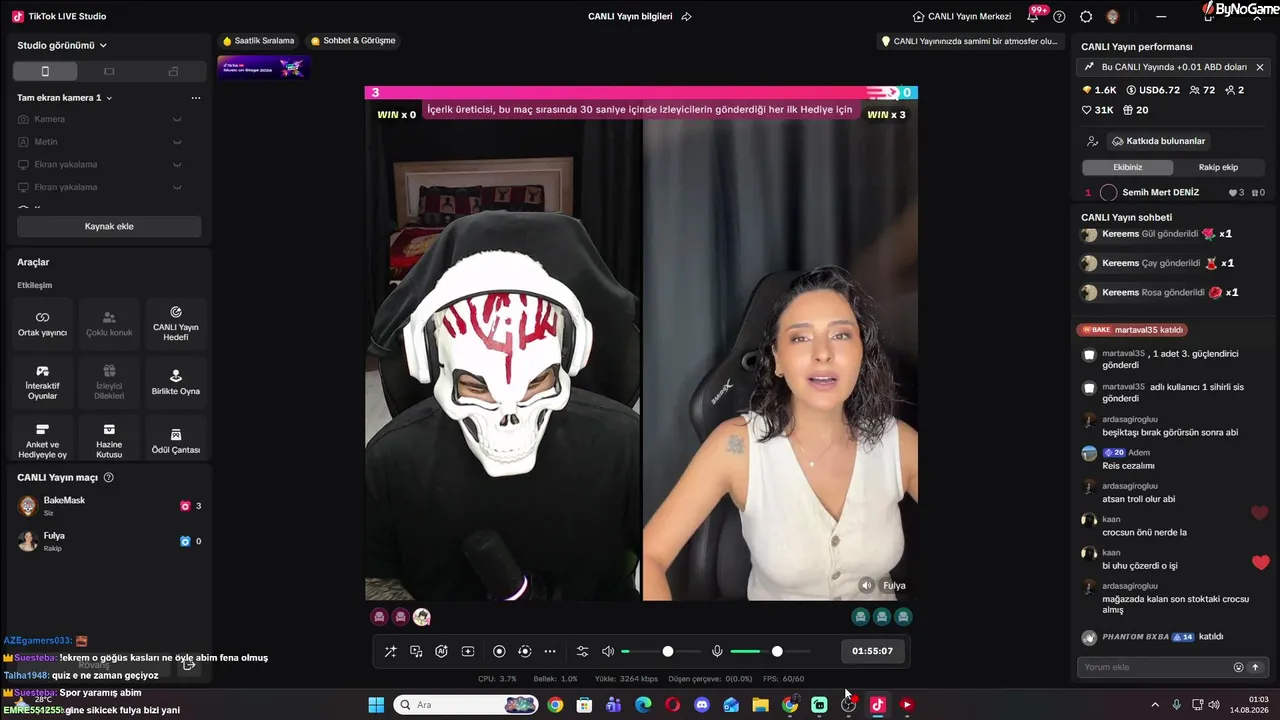Open the media music overlay tool
Screen dimensions: 1280x720
(416, 651)
